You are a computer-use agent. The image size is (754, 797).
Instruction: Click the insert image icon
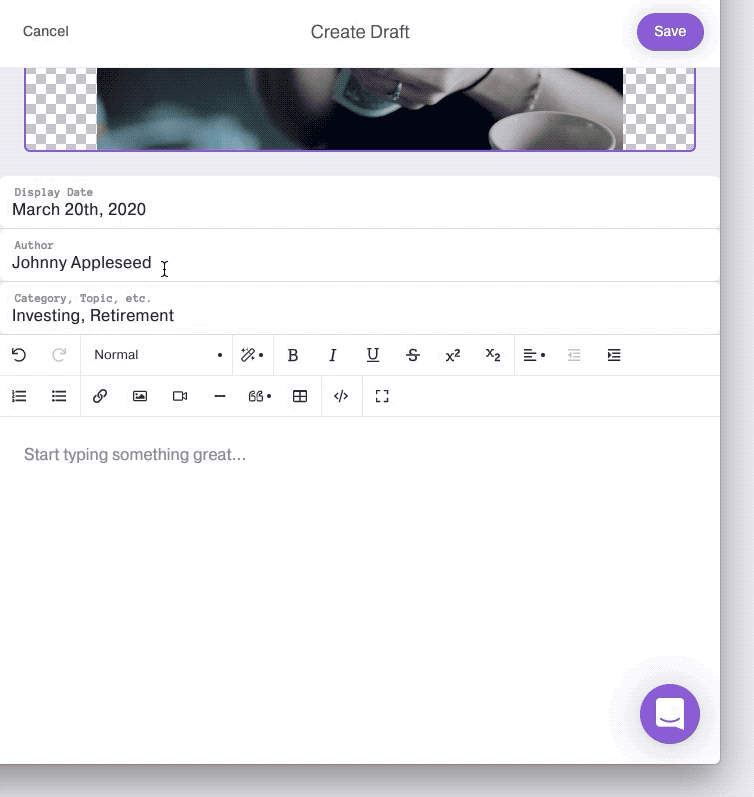pos(140,396)
